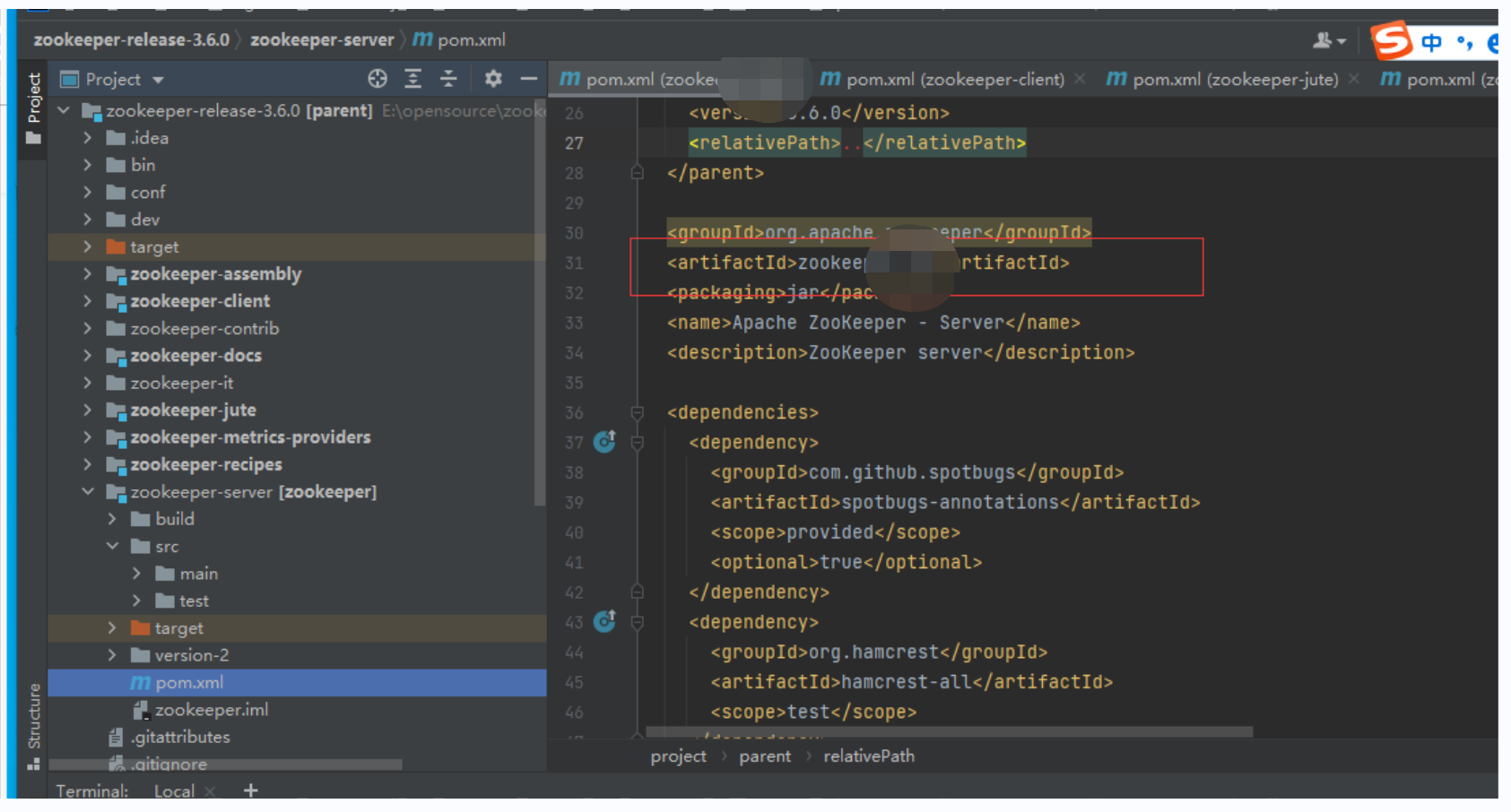1511x812 pixels.
Task: Place cursor in relativePath line 27
Action: pos(856,143)
